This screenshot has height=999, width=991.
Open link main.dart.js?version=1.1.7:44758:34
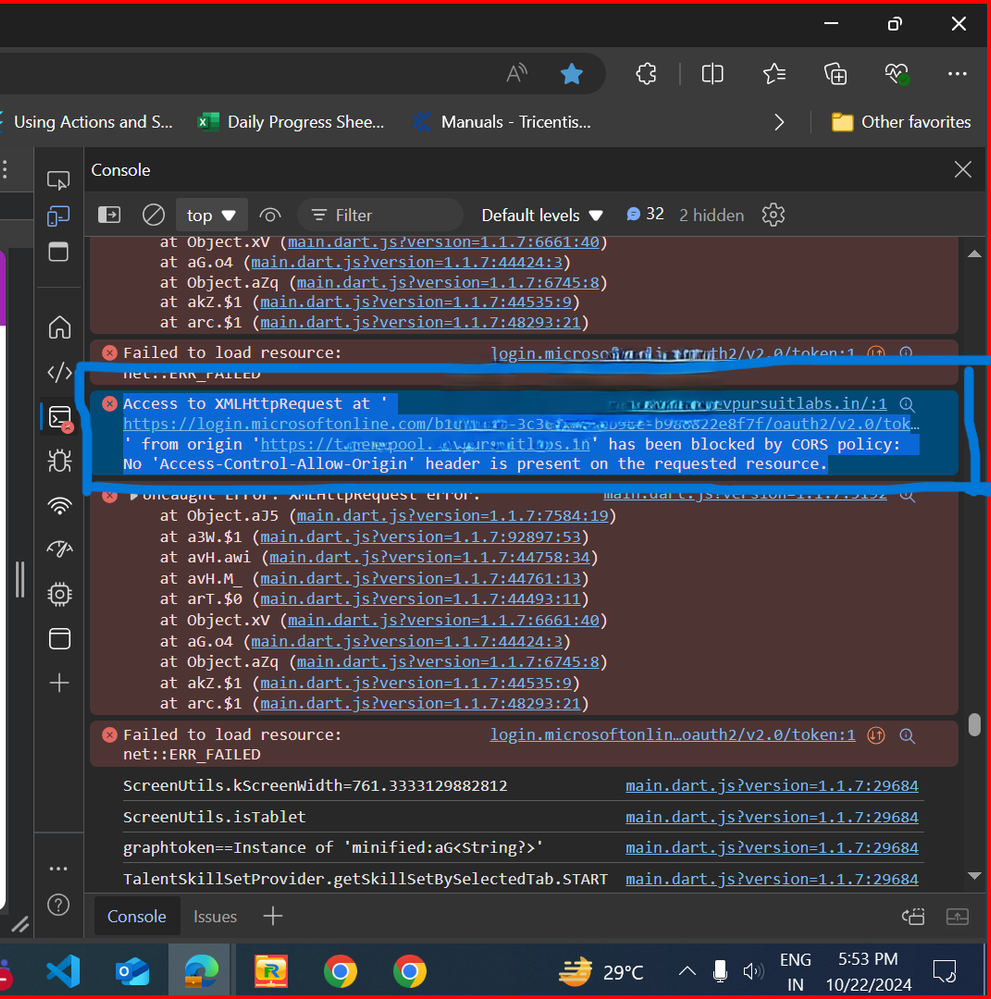tap(430, 557)
